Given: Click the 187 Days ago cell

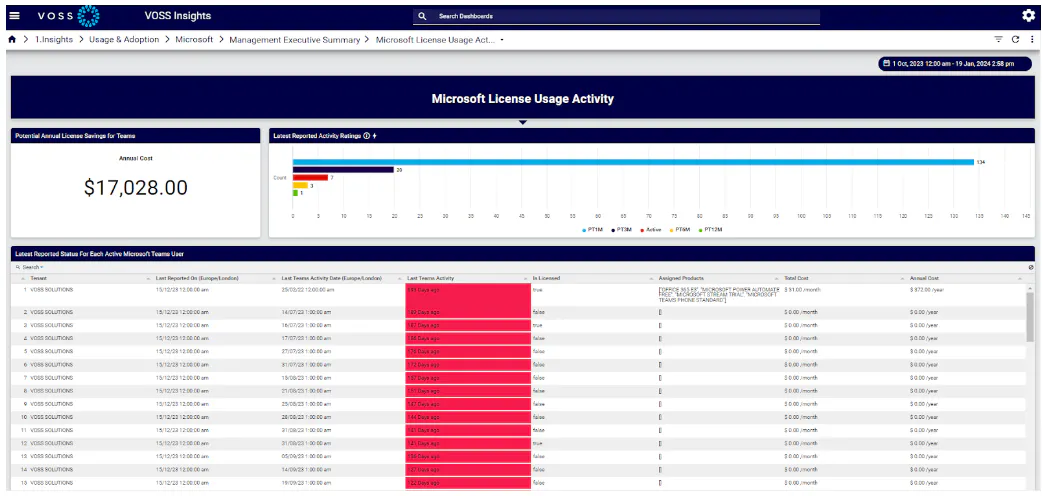Looking at the screenshot, I should tap(469, 325).
